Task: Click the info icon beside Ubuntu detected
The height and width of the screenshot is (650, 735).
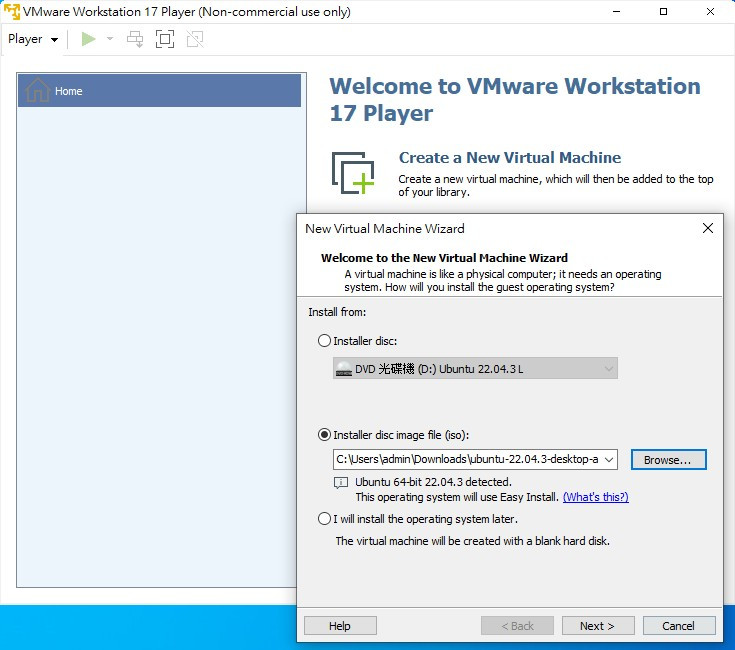Action: point(341,482)
